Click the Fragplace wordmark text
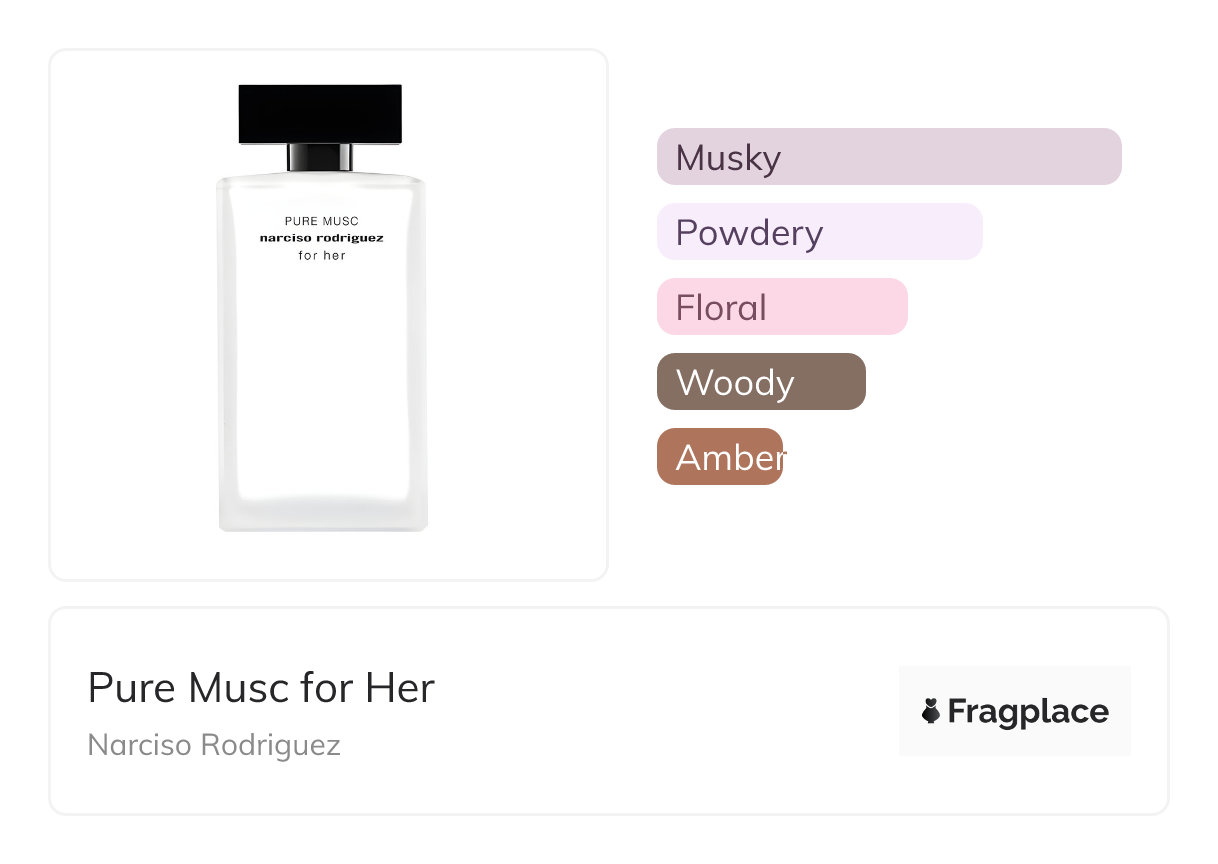Image resolution: width=1218 pixels, height=864 pixels. pyautogui.click(x=1027, y=711)
